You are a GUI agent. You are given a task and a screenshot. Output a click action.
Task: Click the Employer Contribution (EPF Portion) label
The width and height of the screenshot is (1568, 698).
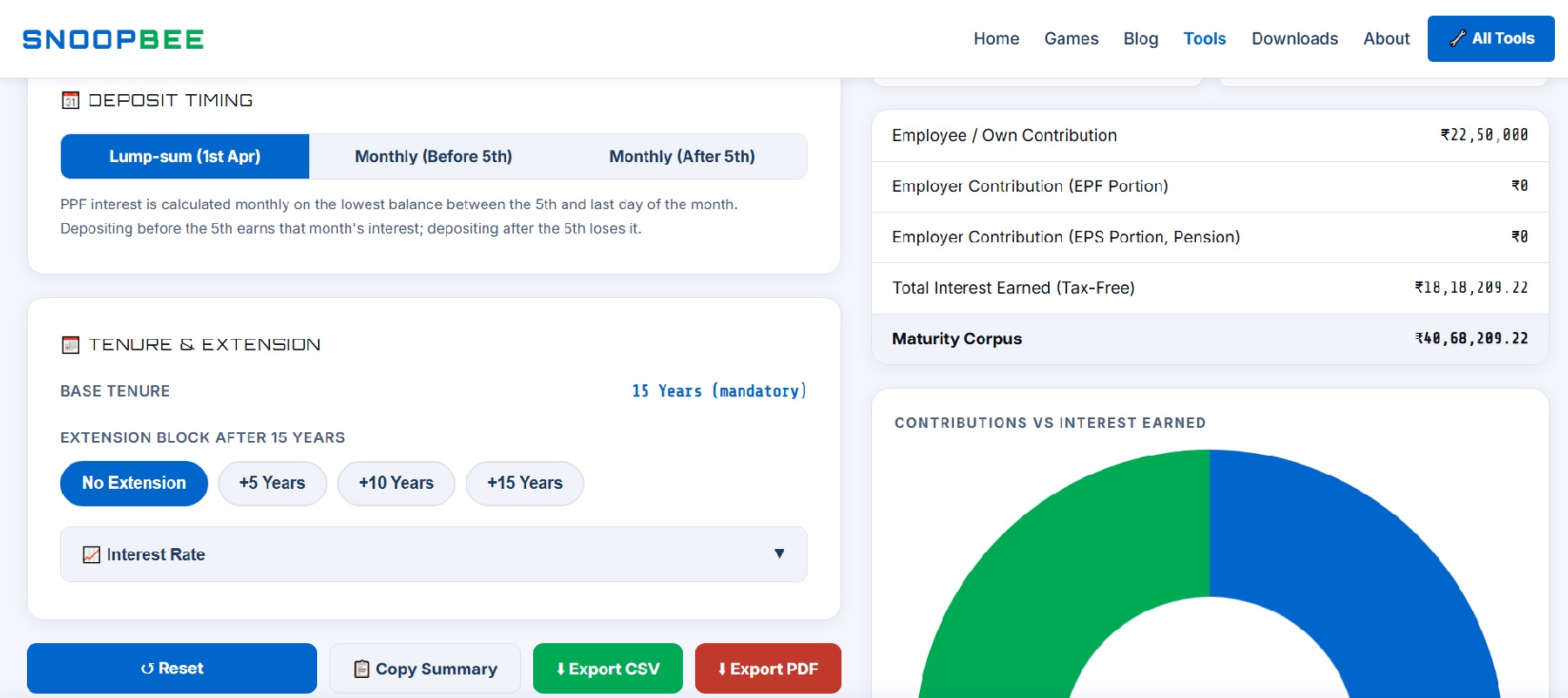(x=1030, y=186)
